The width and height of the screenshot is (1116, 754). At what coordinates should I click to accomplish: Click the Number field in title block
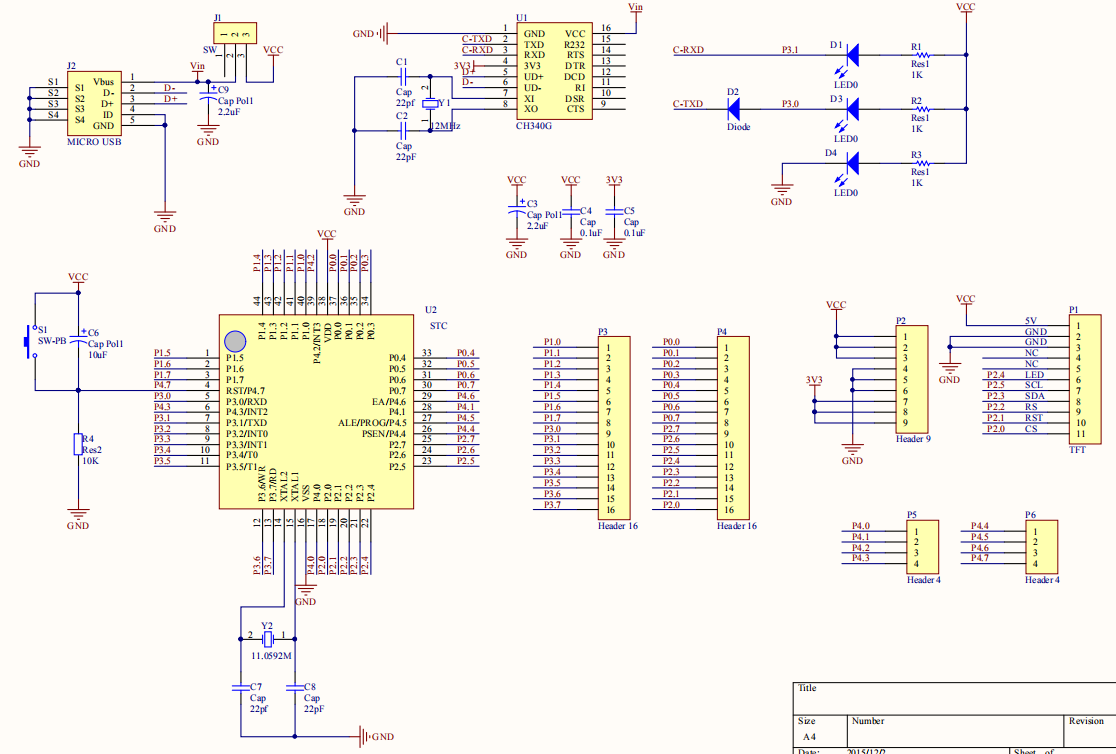[x=956, y=731]
